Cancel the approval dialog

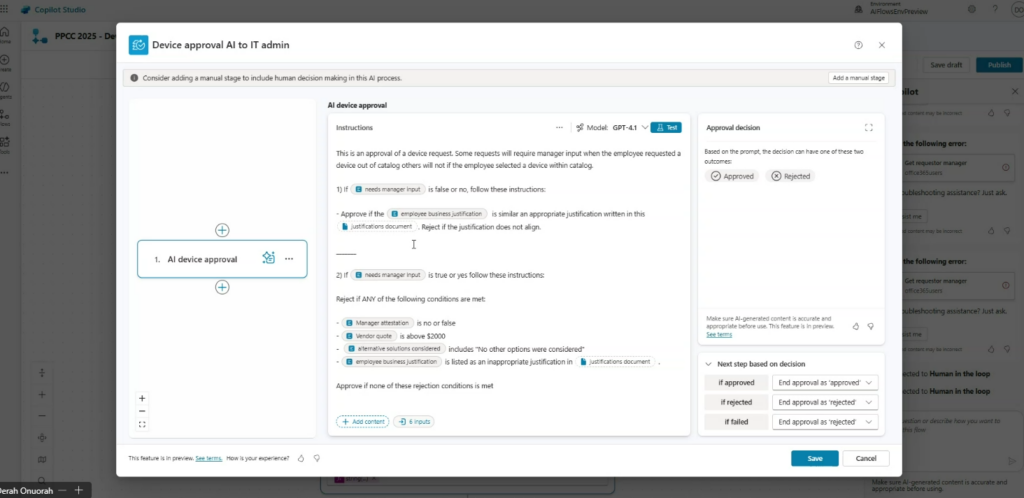(x=865, y=458)
